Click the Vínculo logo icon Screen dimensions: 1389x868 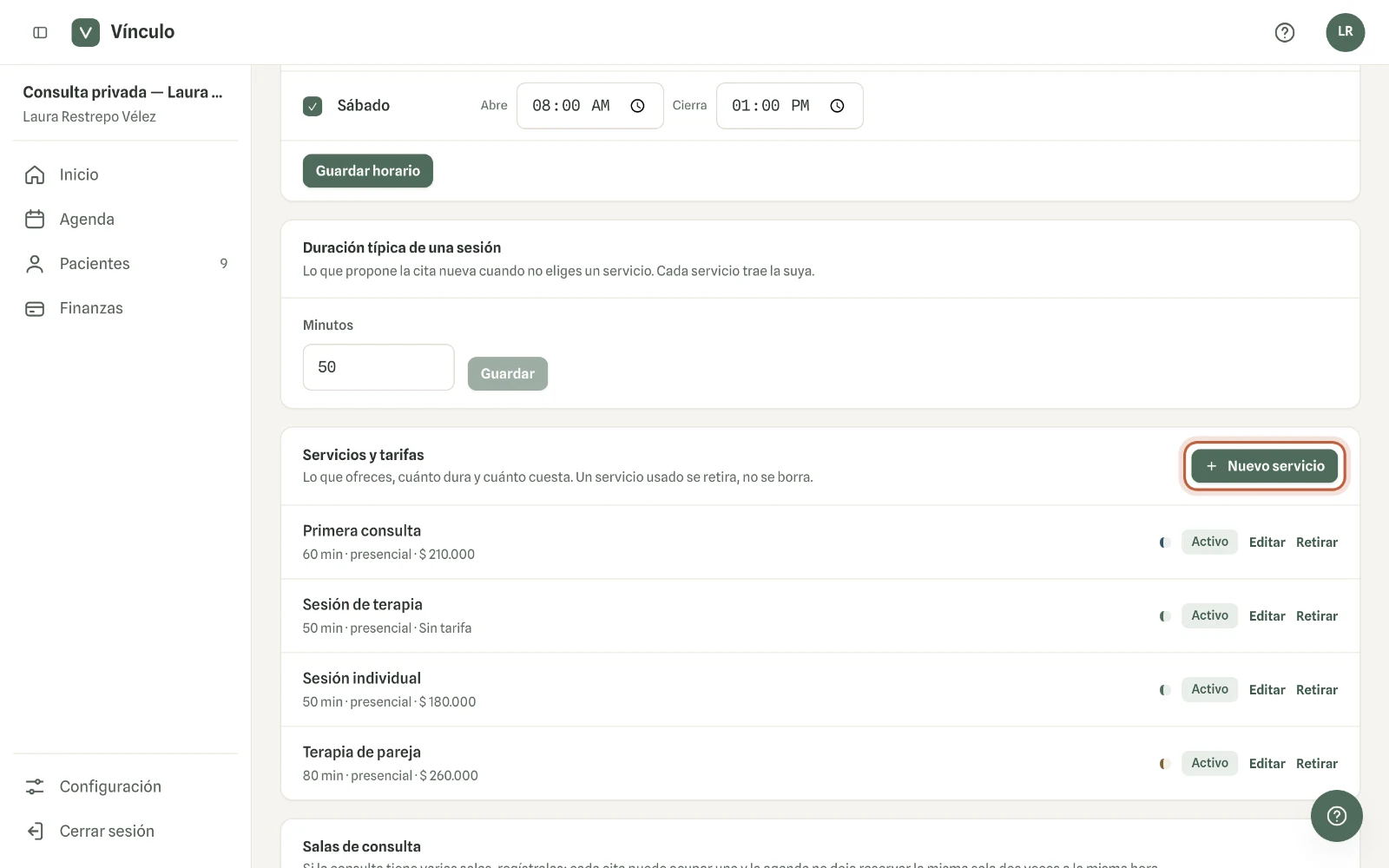tap(85, 32)
